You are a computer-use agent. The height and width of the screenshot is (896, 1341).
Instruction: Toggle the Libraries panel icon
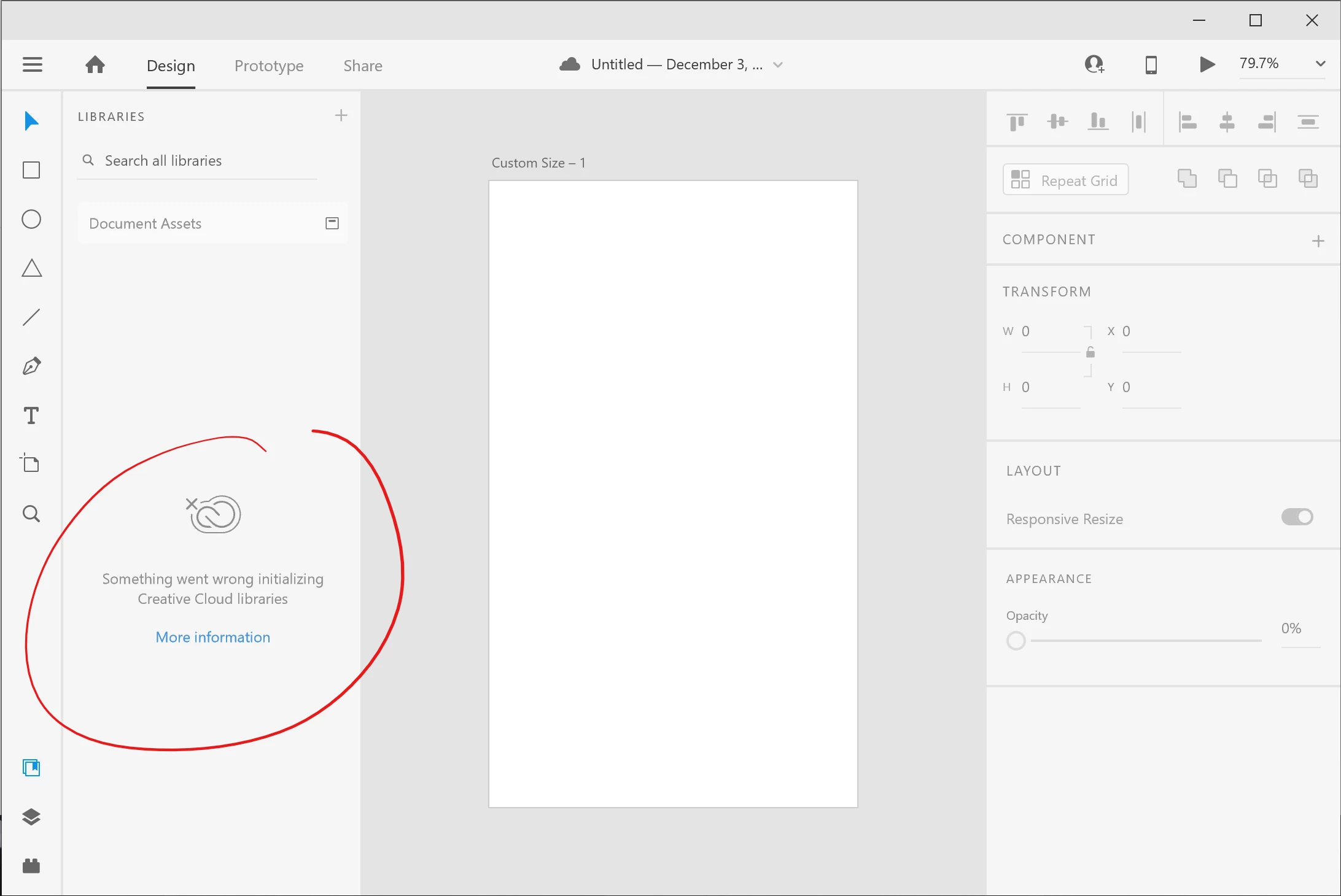tap(31, 768)
